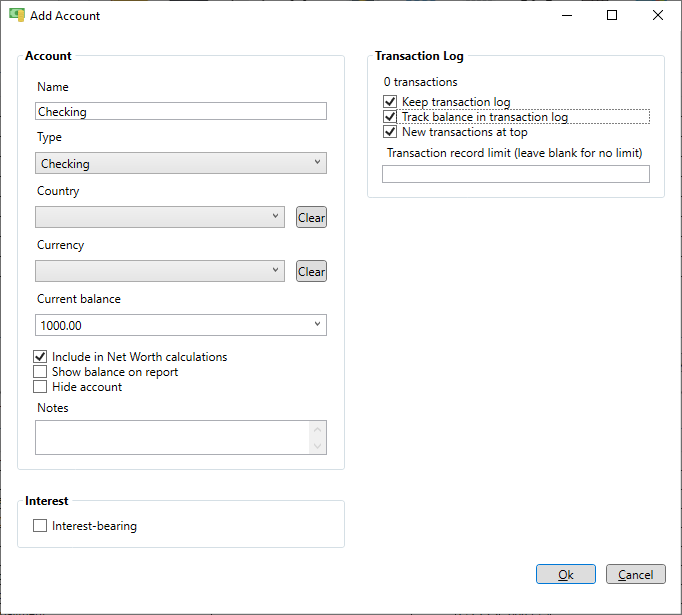Screen dimensions: 682x615
Task: Open the account Type dropdown
Action: click(x=181, y=163)
